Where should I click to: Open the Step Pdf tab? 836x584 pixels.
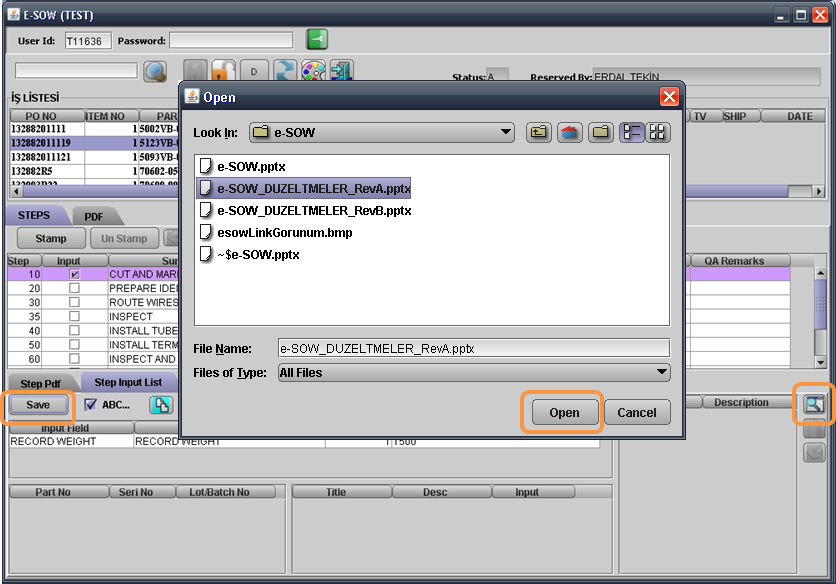[x=41, y=383]
